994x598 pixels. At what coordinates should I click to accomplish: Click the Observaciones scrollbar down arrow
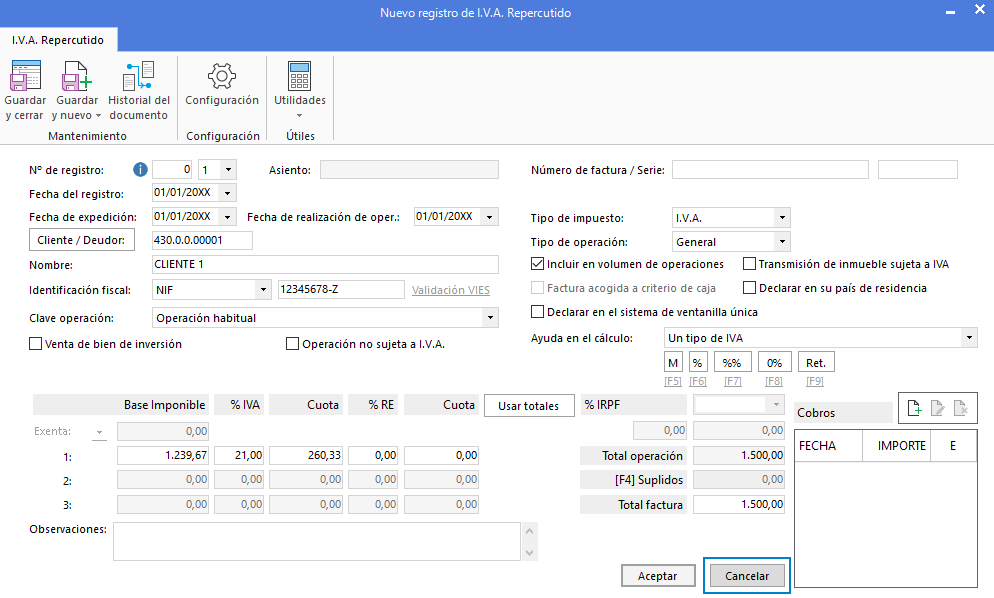[x=530, y=553]
